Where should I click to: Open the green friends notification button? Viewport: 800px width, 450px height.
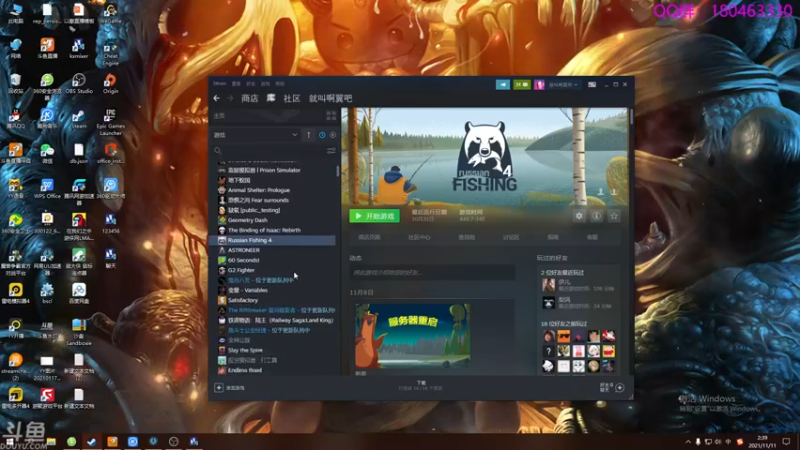coord(521,85)
